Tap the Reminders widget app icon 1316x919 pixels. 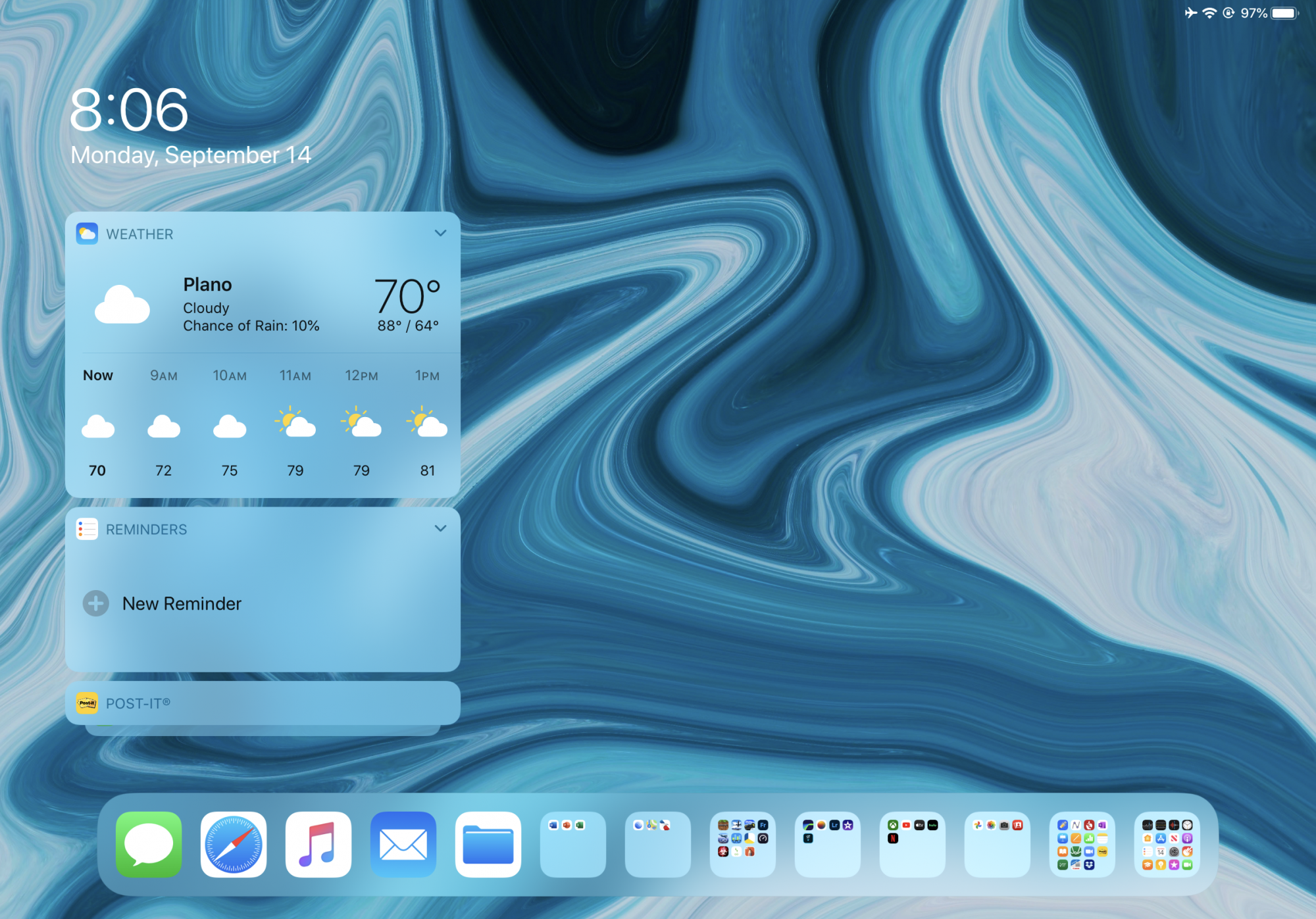coord(87,529)
